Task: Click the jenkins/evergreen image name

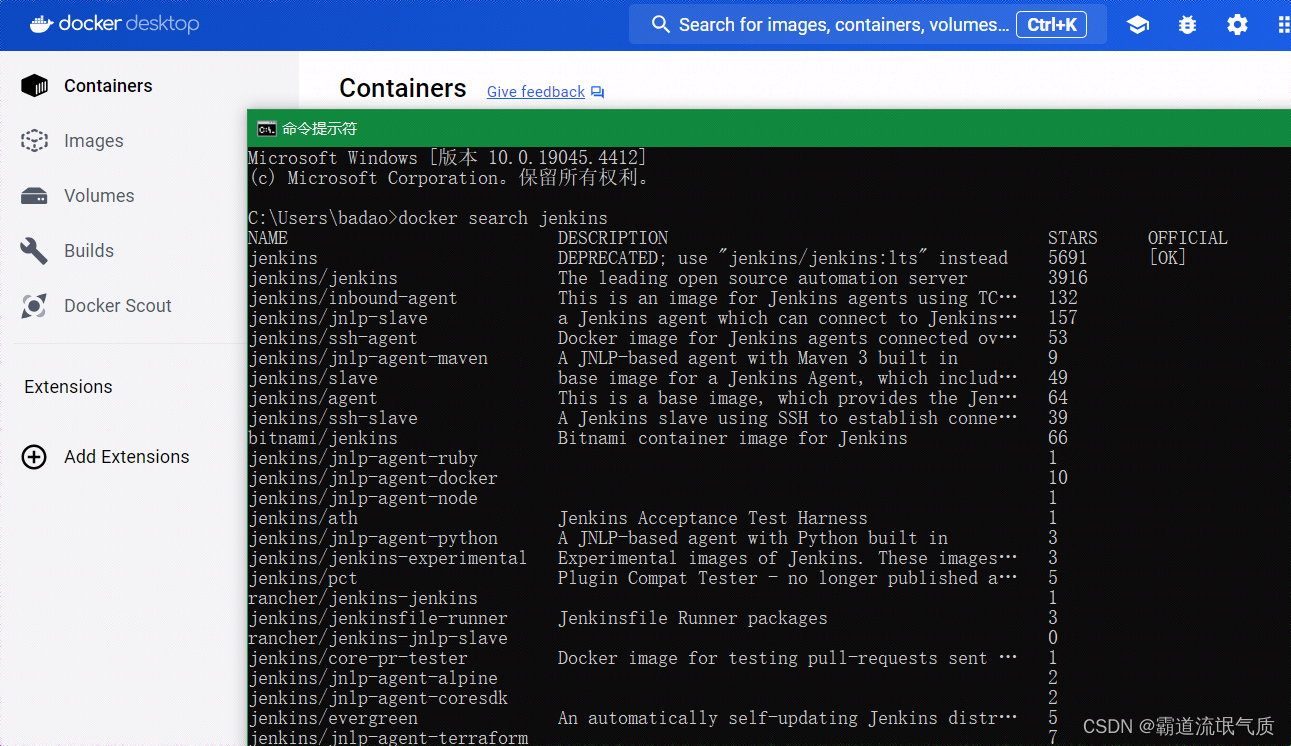Action: coord(333,718)
